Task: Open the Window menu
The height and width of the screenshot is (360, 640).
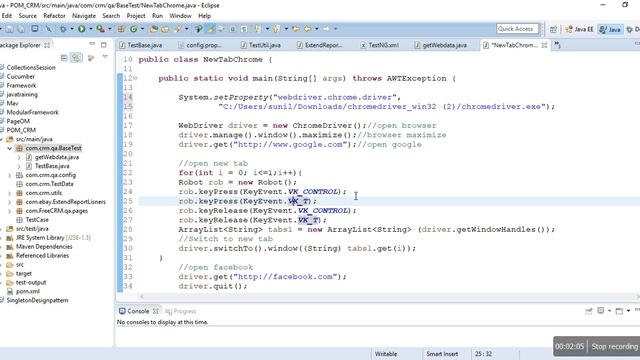Action: 180,16
